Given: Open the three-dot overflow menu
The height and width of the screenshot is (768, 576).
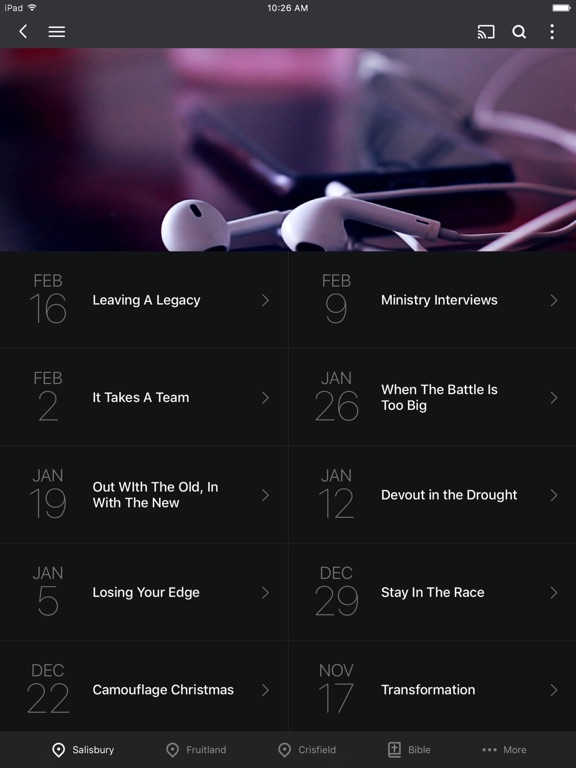Looking at the screenshot, I should click(x=552, y=32).
